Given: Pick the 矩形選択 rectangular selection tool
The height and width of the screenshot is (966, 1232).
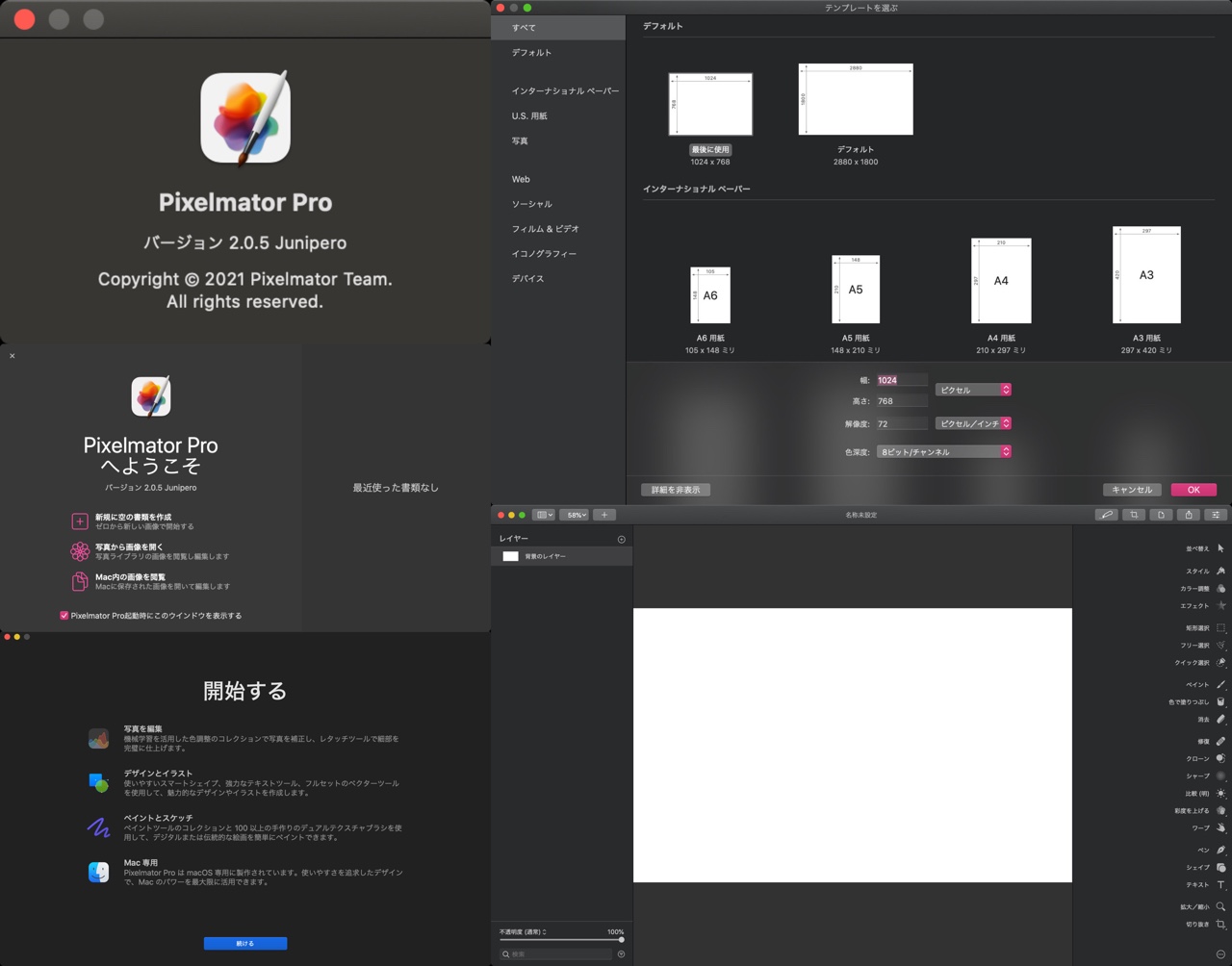Looking at the screenshot, I should pos(1220,627).
